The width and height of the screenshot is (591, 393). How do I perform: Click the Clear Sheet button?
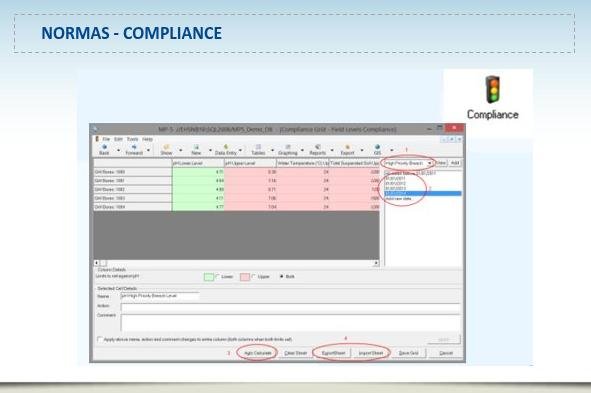point(296,353)
